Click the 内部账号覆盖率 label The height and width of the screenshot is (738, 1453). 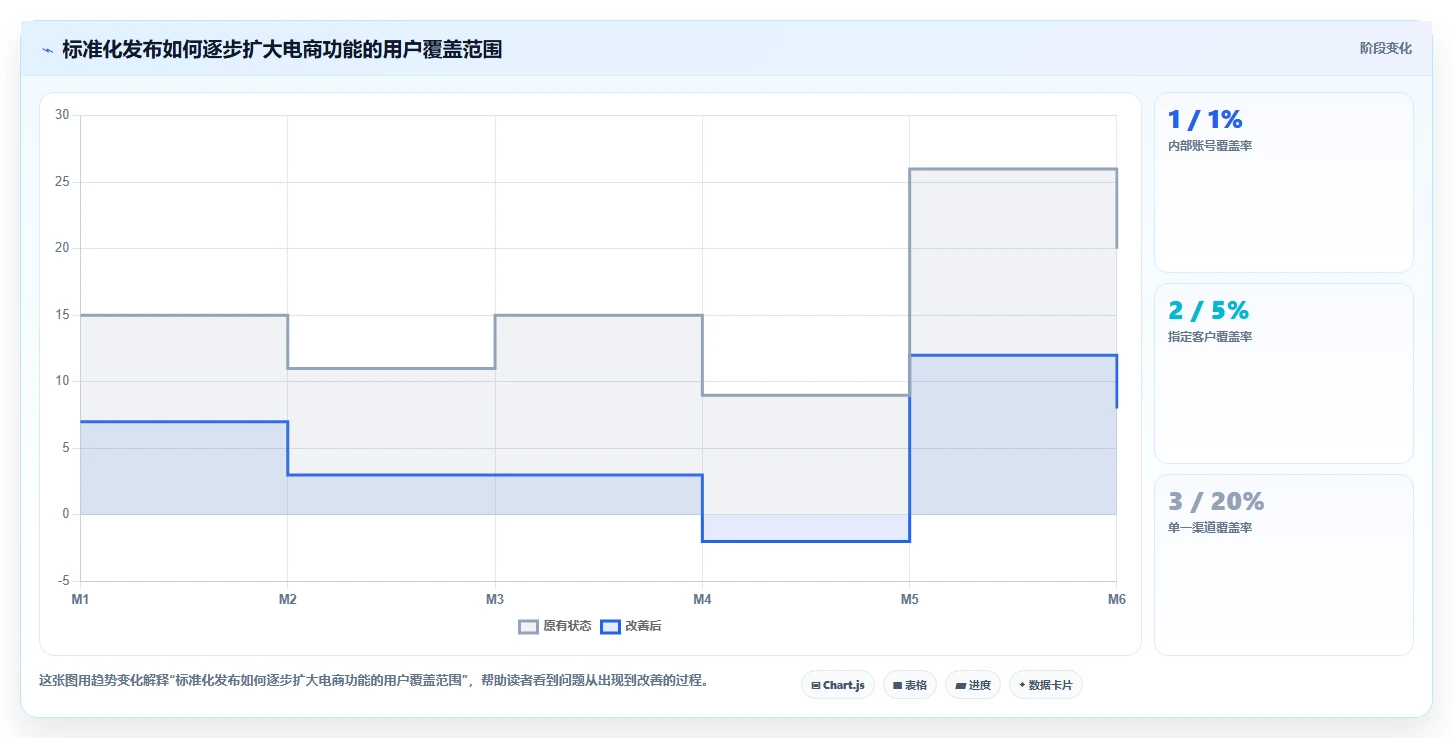coord(1210,146)
